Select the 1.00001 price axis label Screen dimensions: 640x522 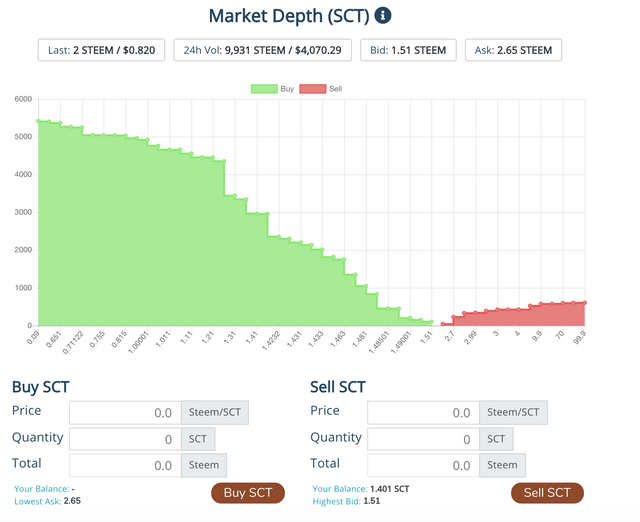point(139,342)
